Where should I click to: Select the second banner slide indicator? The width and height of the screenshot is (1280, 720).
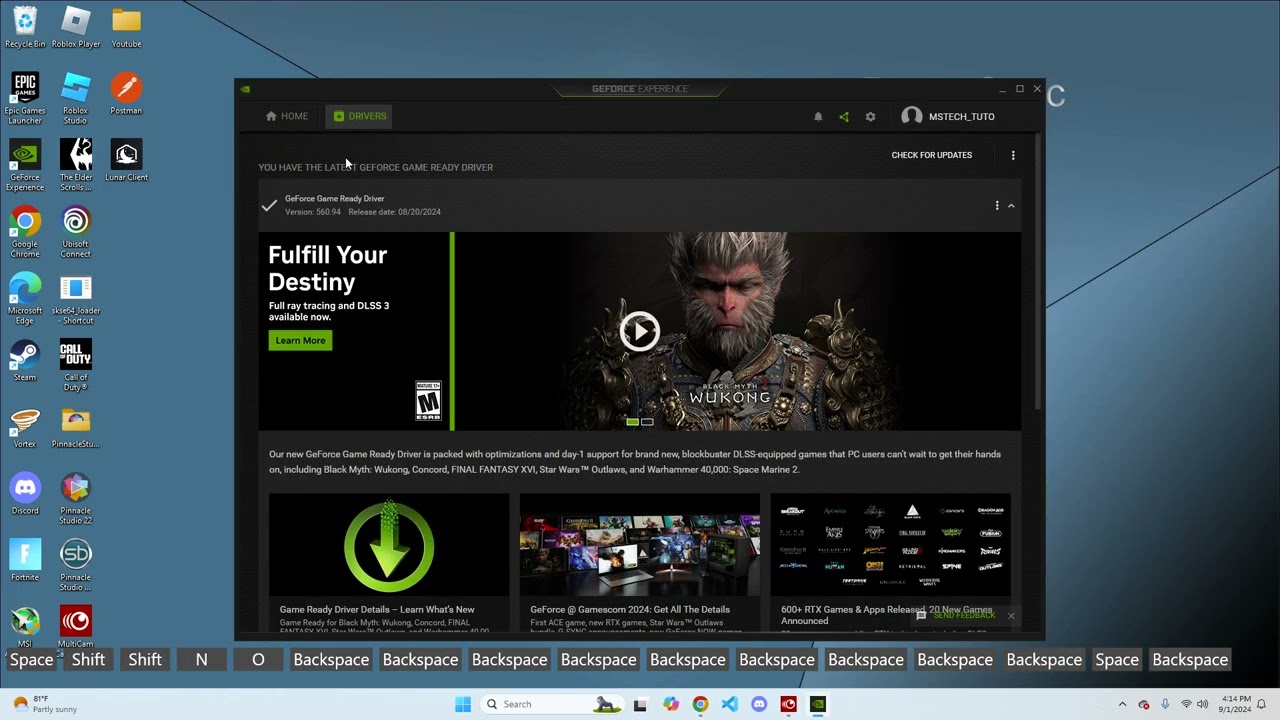click(x=647, y=422)
